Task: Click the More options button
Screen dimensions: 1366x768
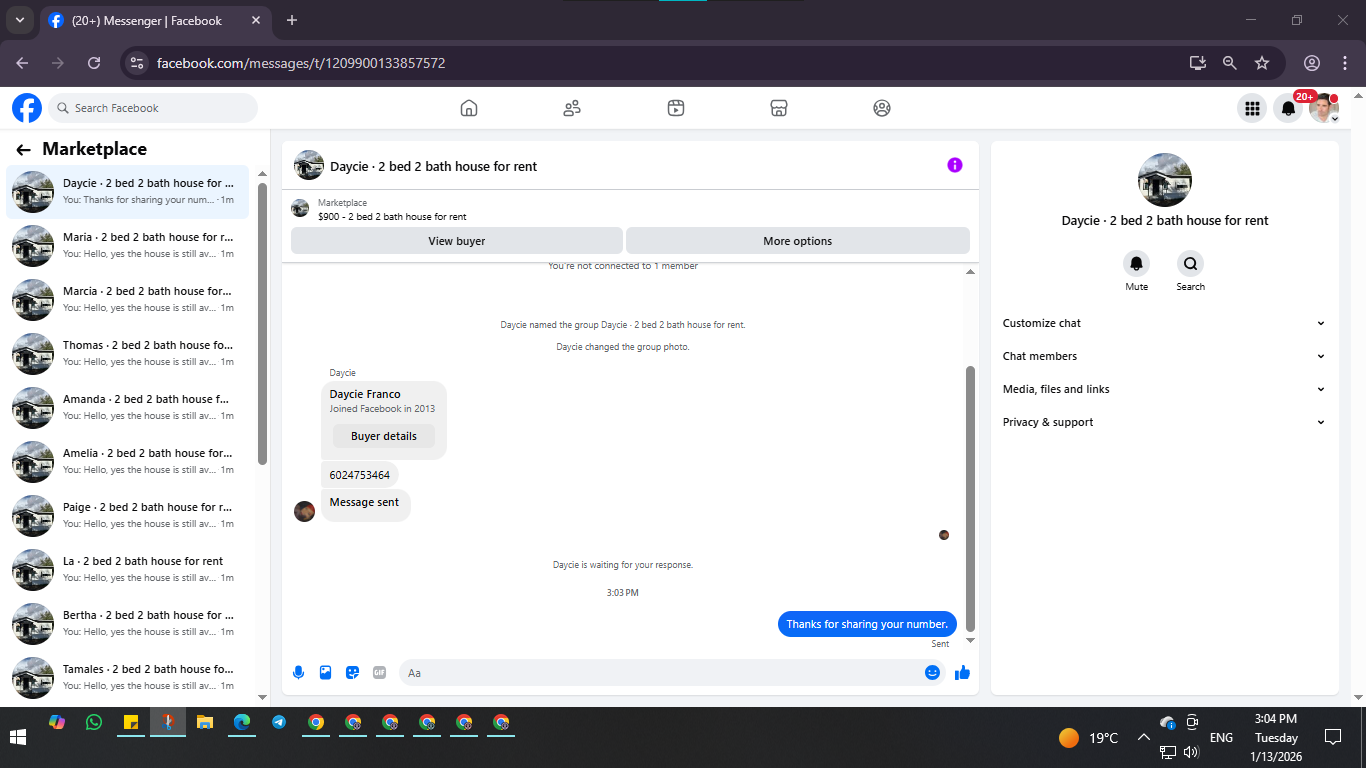Action: pyautogui.click(x=797, y=241)
